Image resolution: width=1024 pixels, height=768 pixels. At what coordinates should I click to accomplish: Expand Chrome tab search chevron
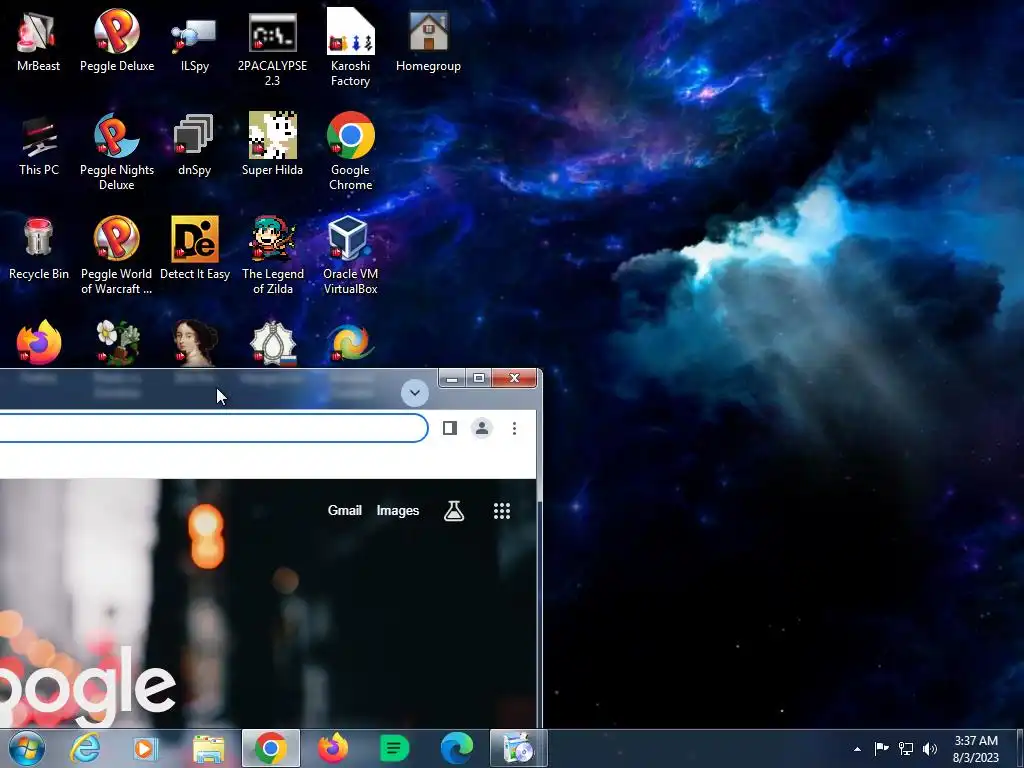[415, 392]
